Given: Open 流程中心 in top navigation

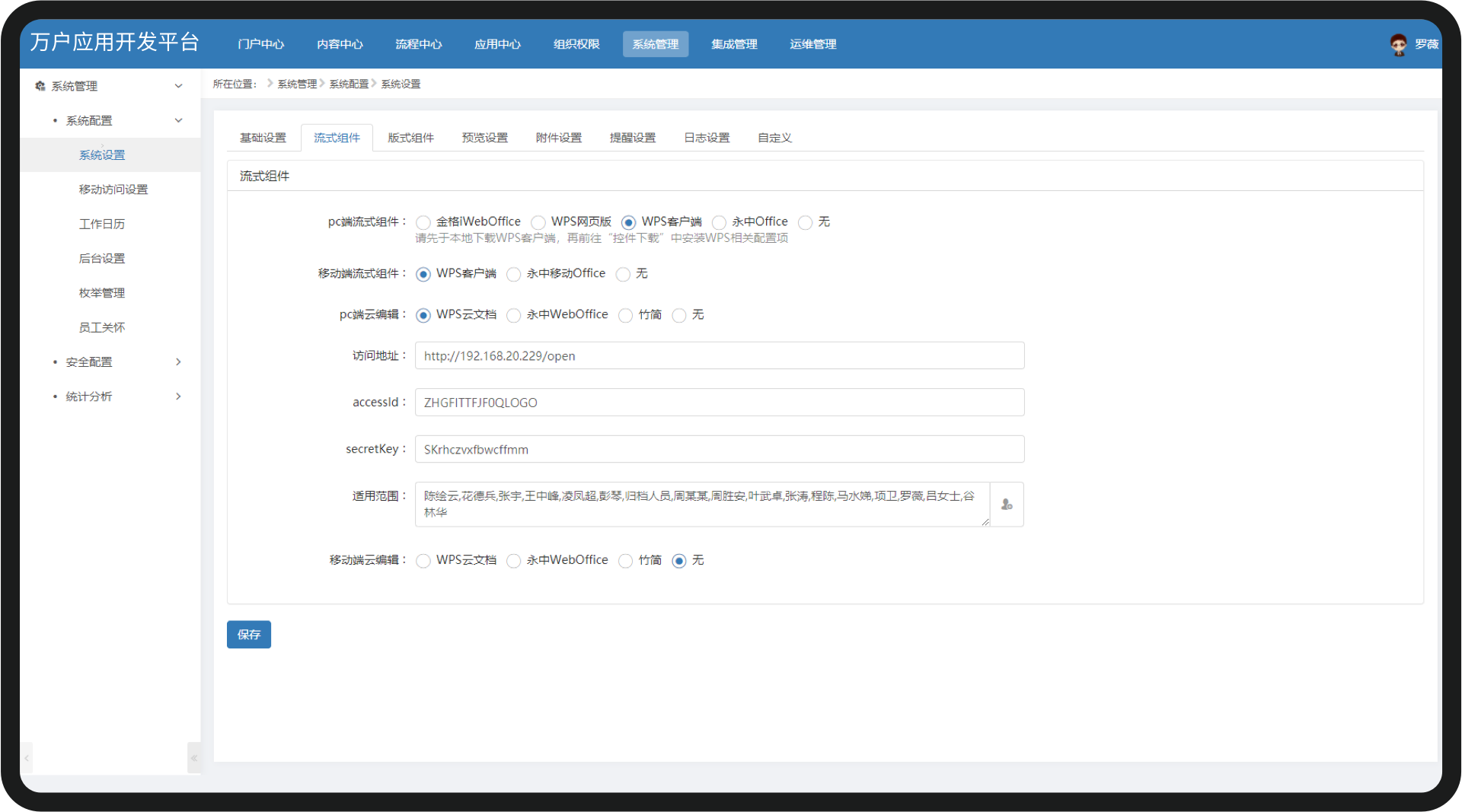Looking at the screenshot, I should point(418,44).
